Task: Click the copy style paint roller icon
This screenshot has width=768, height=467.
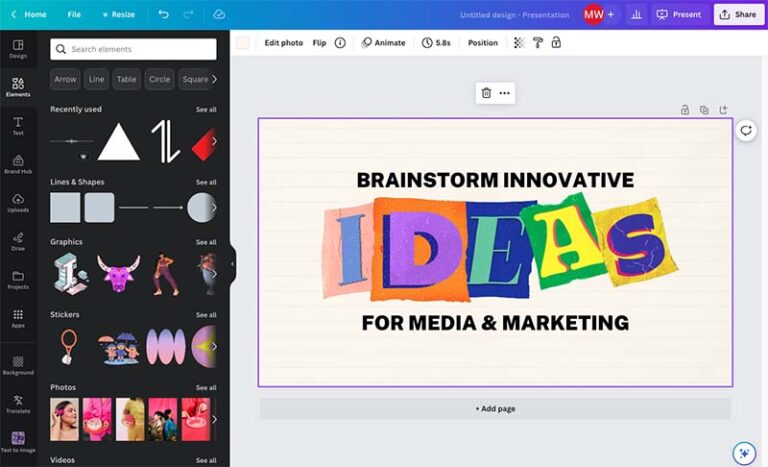Action: [x=537, y=43]
